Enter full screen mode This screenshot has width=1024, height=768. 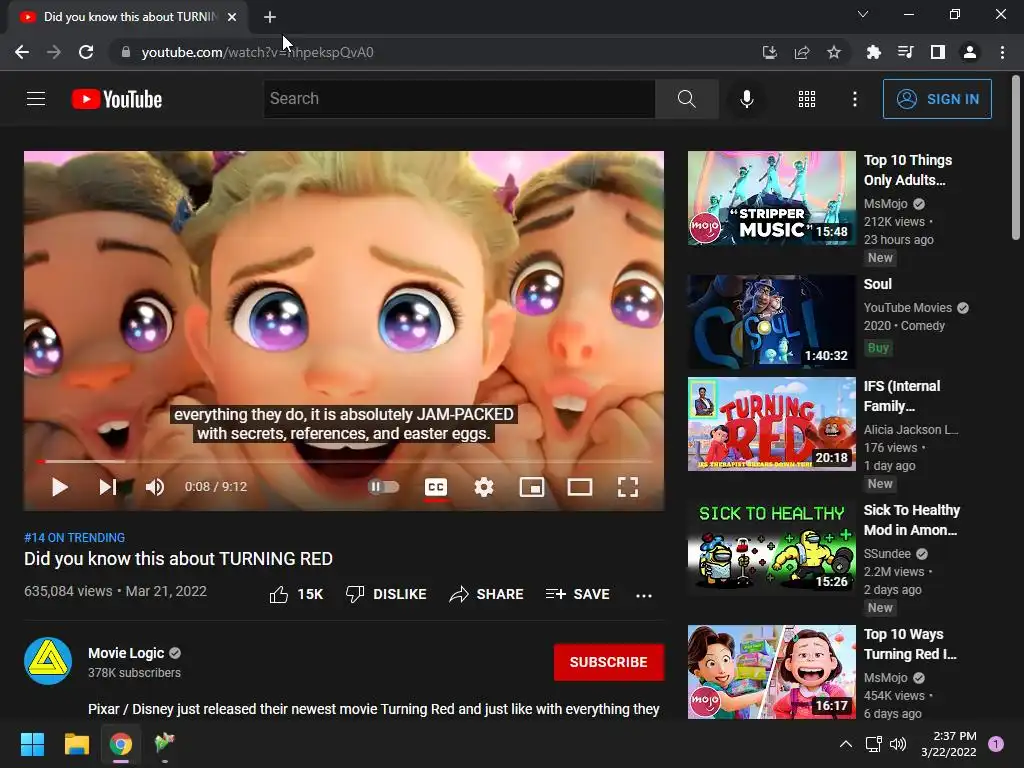coord(628,487)
